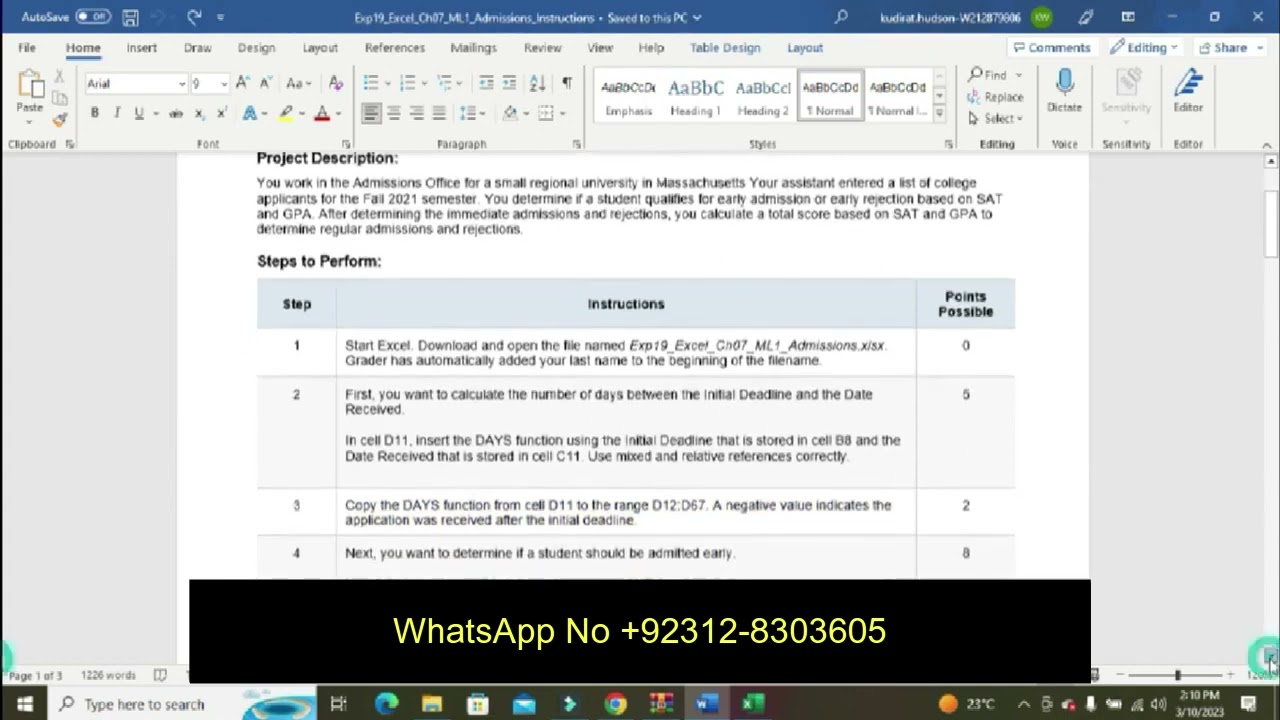Open Excel from the Windows taskbar
Image resolution: width=1280 pixels, height=720 pixels.
coord(752,704)
